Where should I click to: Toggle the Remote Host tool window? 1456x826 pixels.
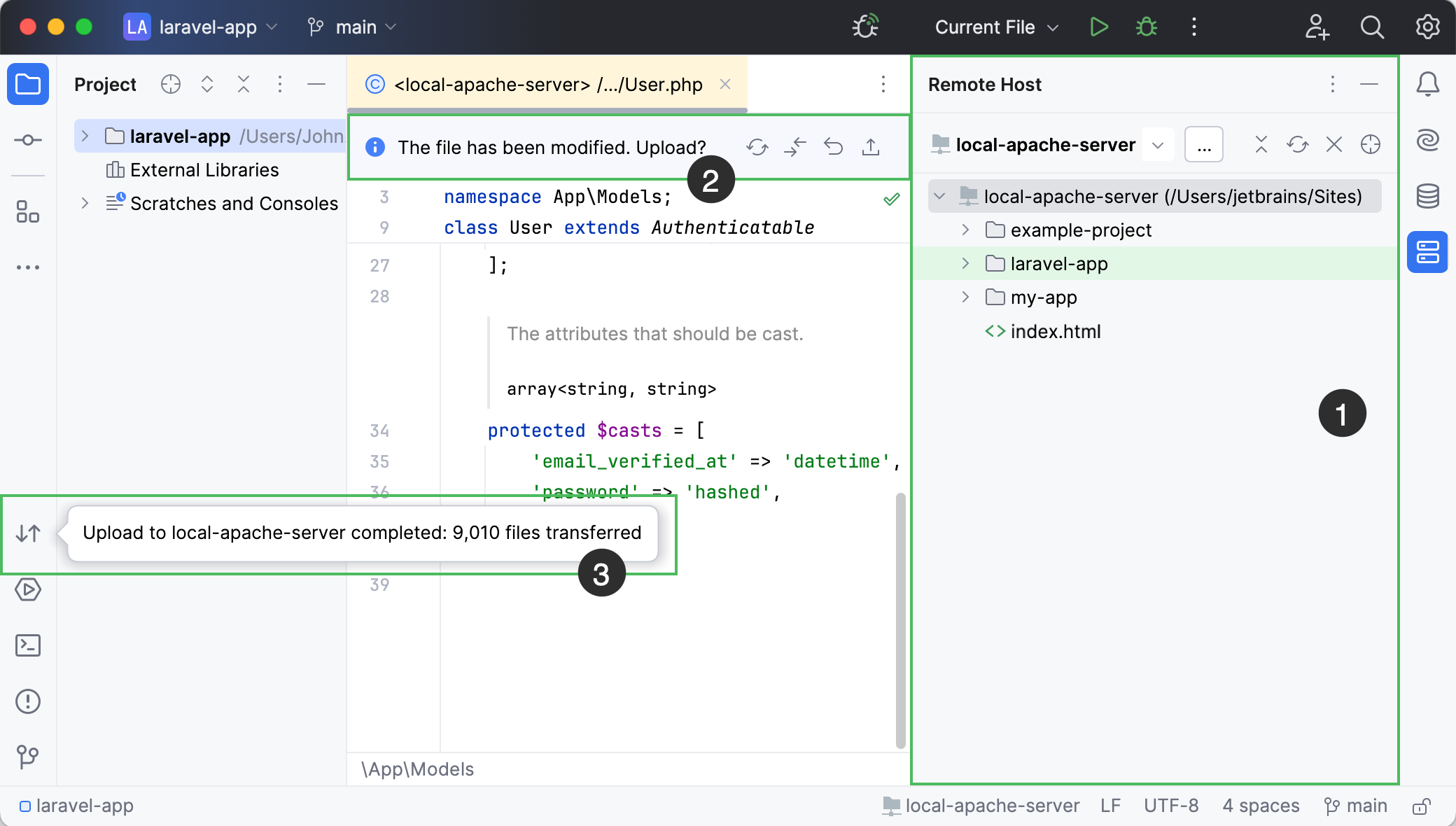[x=1428, y=252]
